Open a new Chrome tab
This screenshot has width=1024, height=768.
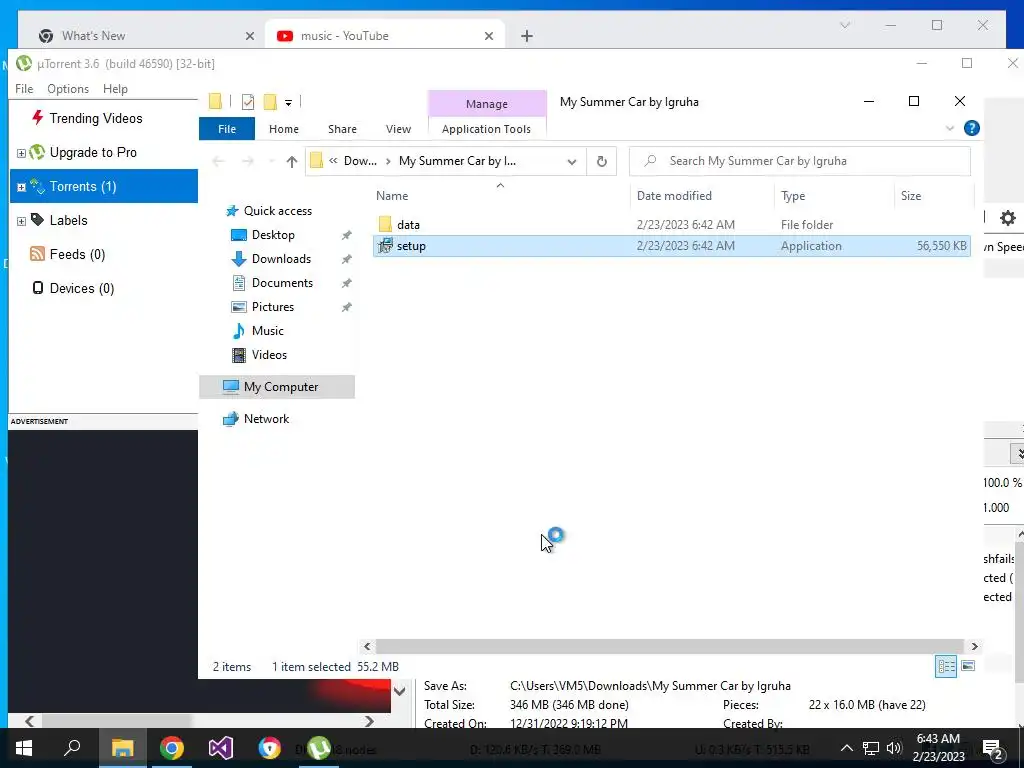point(526,36)
